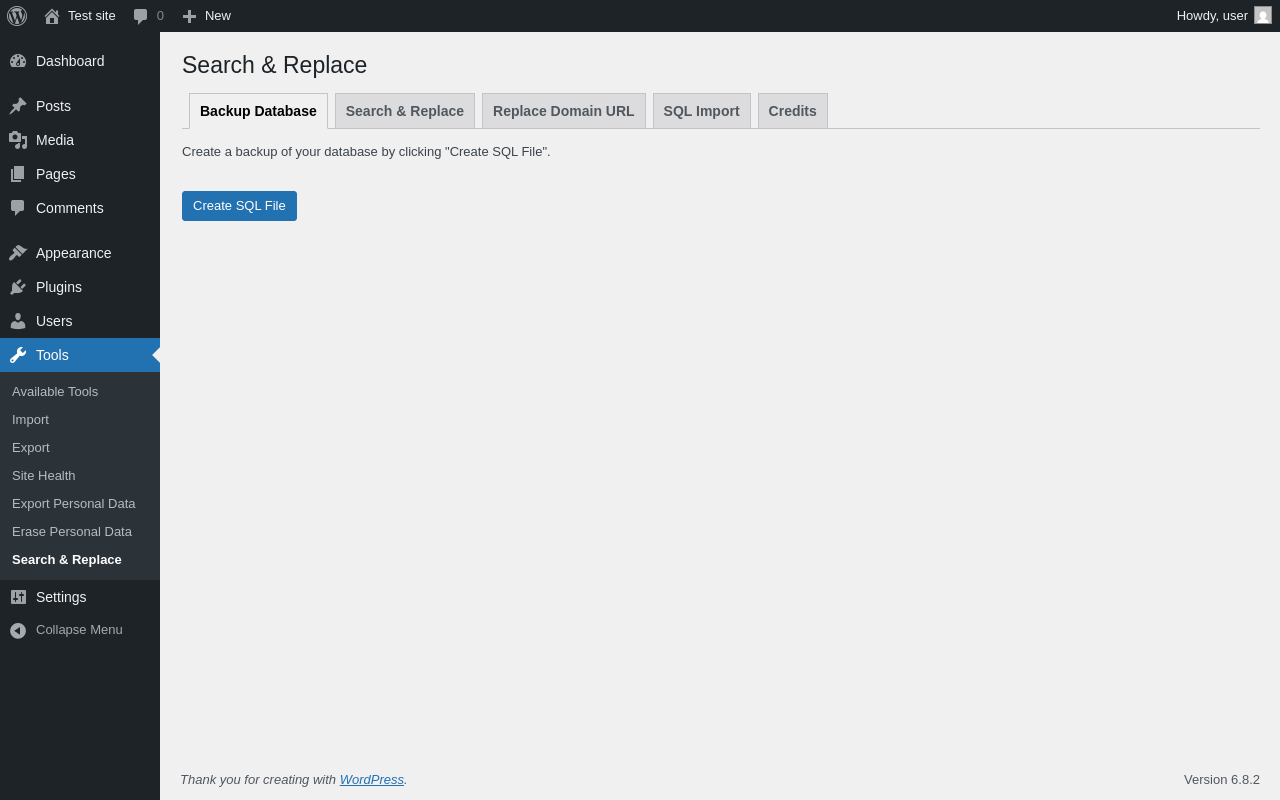Click the Users person icon

click(x=18, y=321)
